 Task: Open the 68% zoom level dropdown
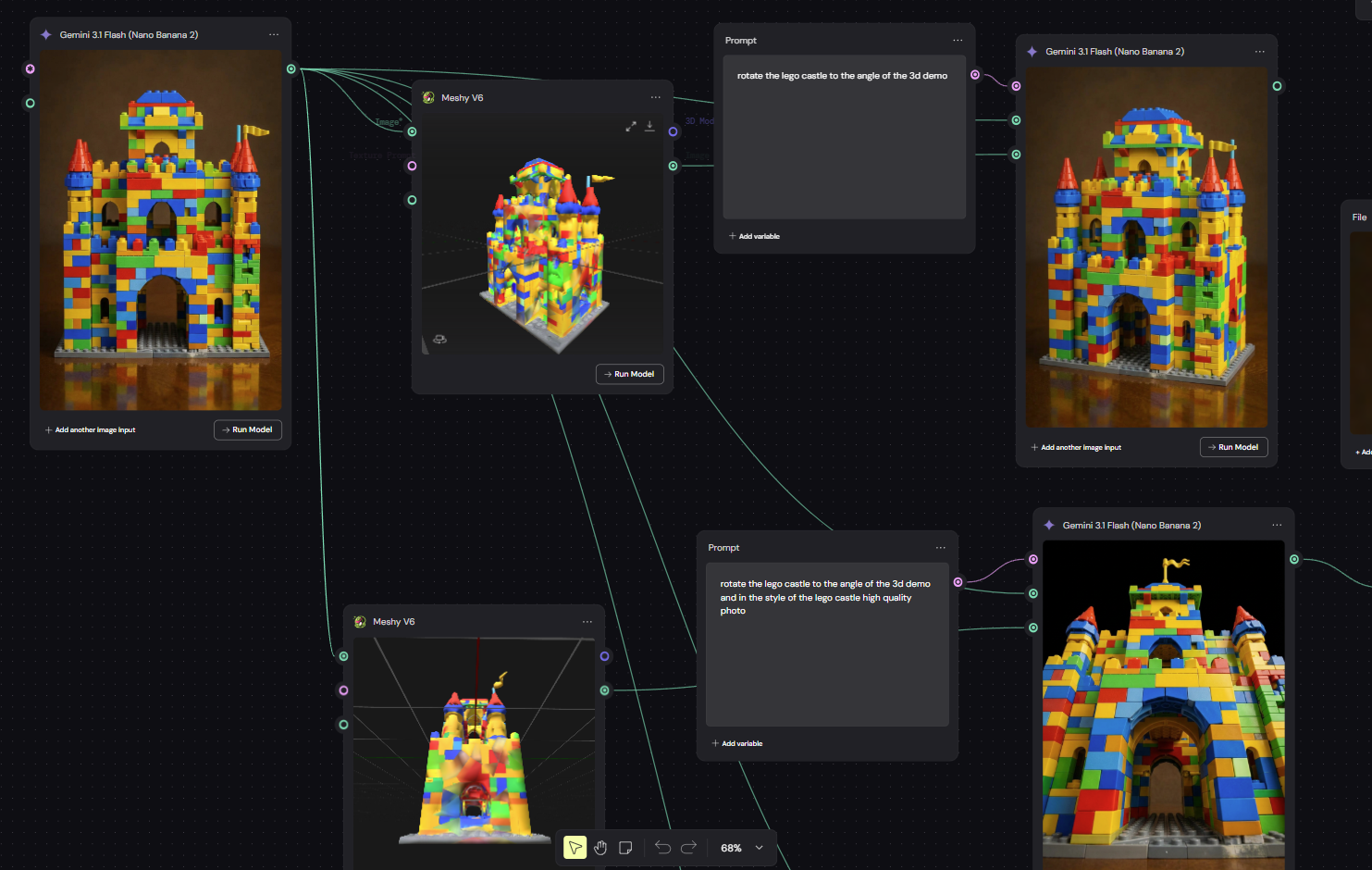(x=743, y=848)
